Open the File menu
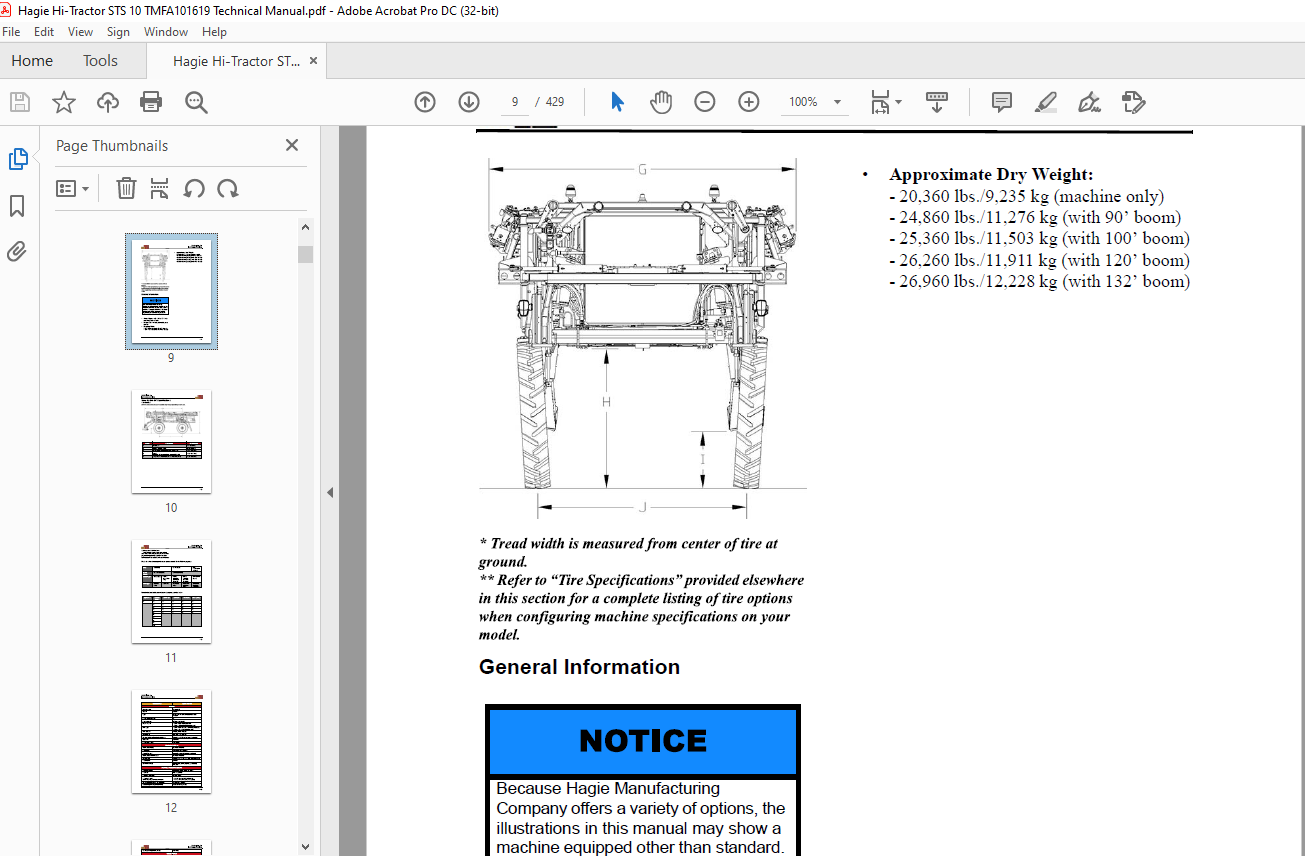Viewport: 1305px width, 856px height. pos(11,32)
